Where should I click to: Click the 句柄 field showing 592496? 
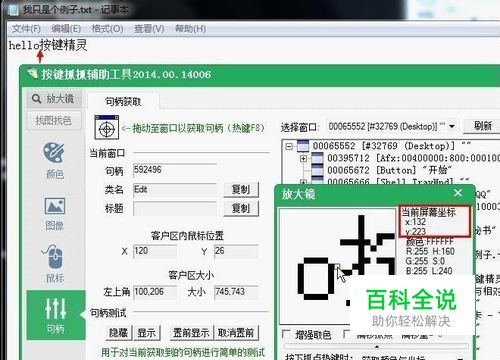pyautogui.click(x=175, y=170)
